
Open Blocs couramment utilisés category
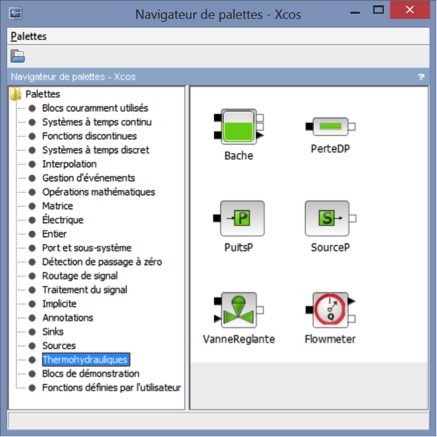click(x=95, y=108)
